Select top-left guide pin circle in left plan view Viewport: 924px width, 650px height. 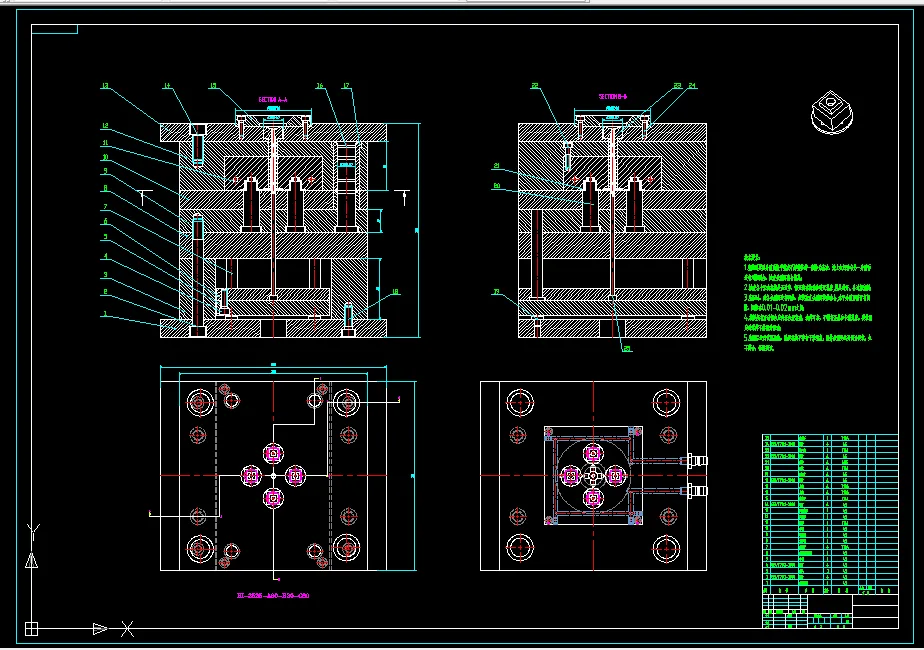[x=200, y=402]
